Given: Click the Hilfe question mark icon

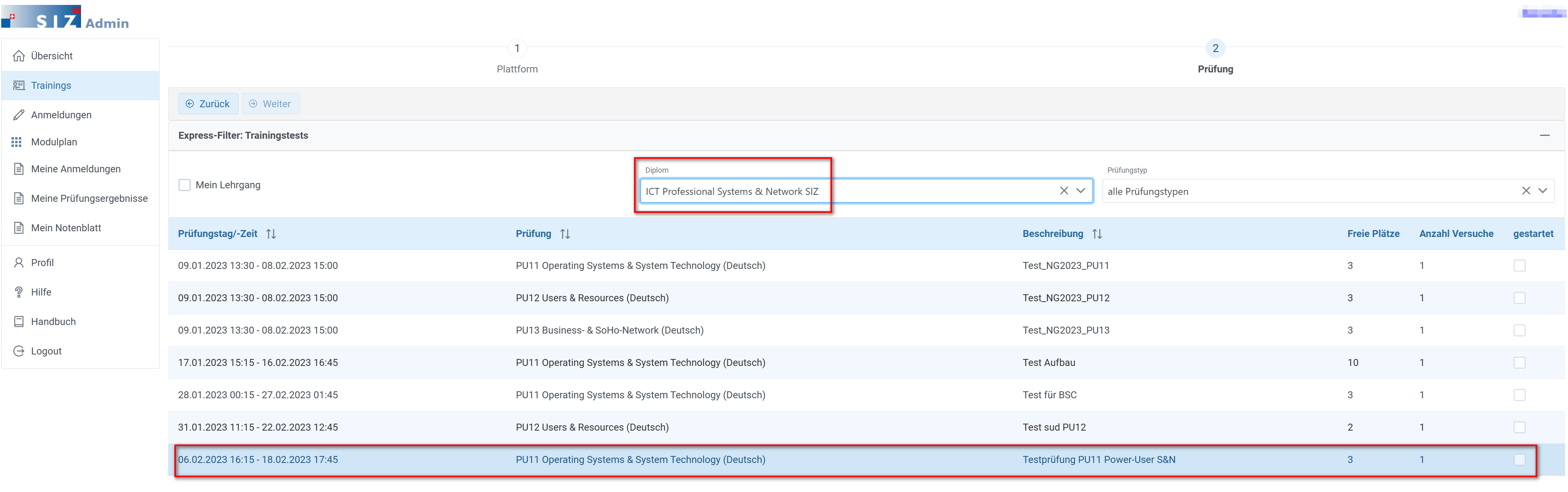Looking at the screenshot, I should pos(19,292).
